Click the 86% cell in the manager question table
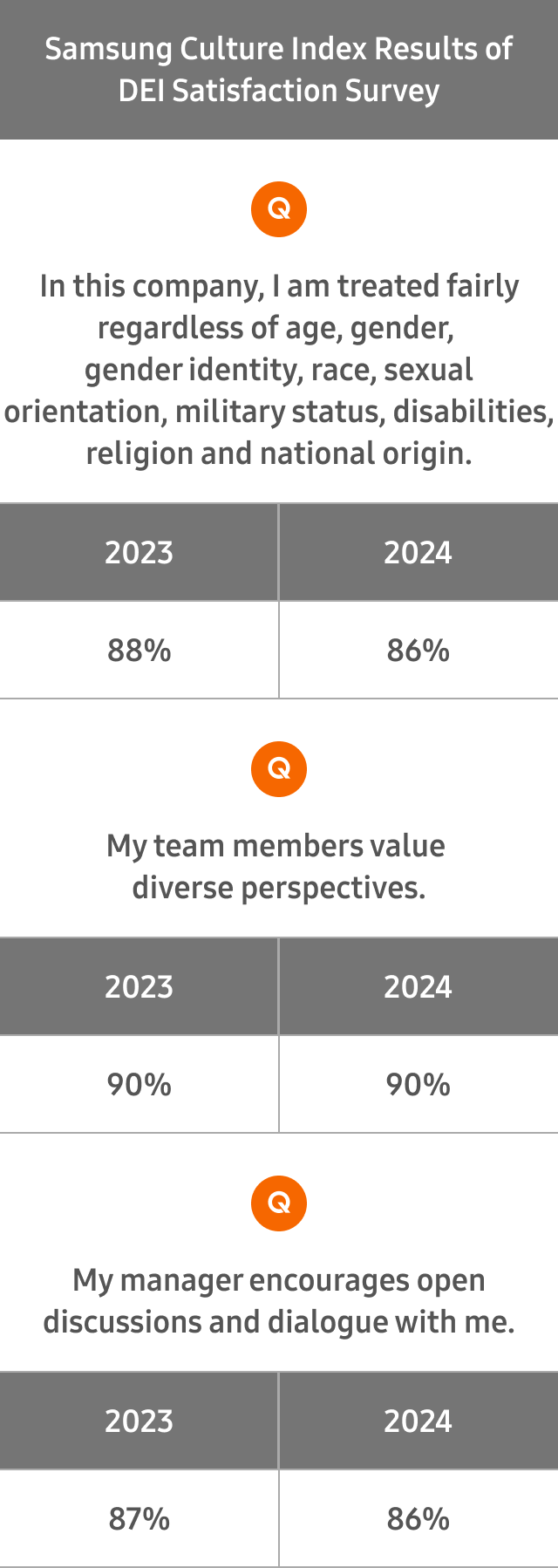 [x=418, y=1519]
